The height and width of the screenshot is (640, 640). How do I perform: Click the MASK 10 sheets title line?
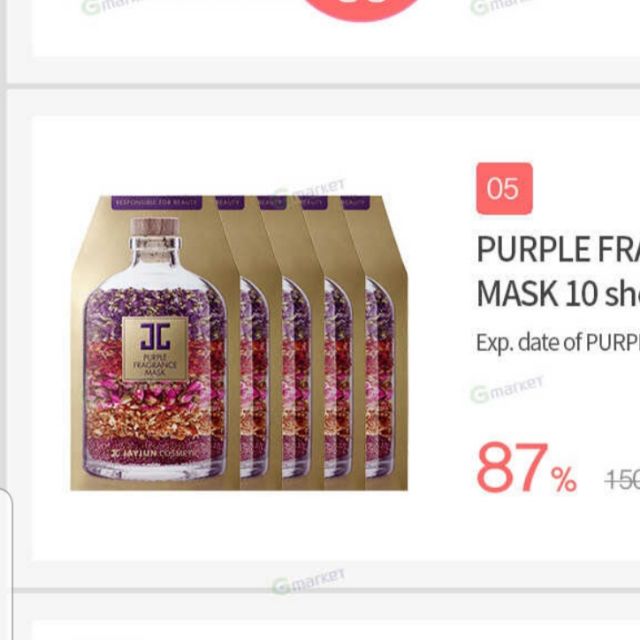[x=558, y=293]
